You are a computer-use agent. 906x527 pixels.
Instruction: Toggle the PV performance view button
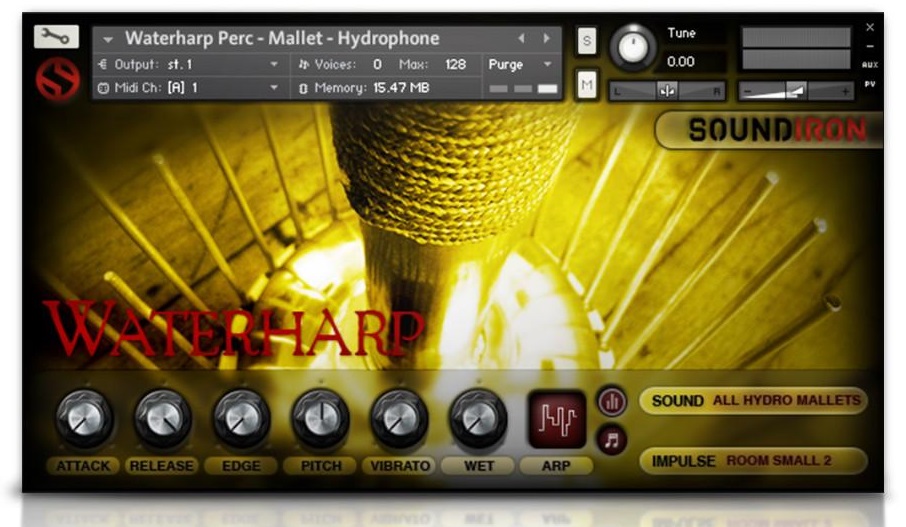870,84
